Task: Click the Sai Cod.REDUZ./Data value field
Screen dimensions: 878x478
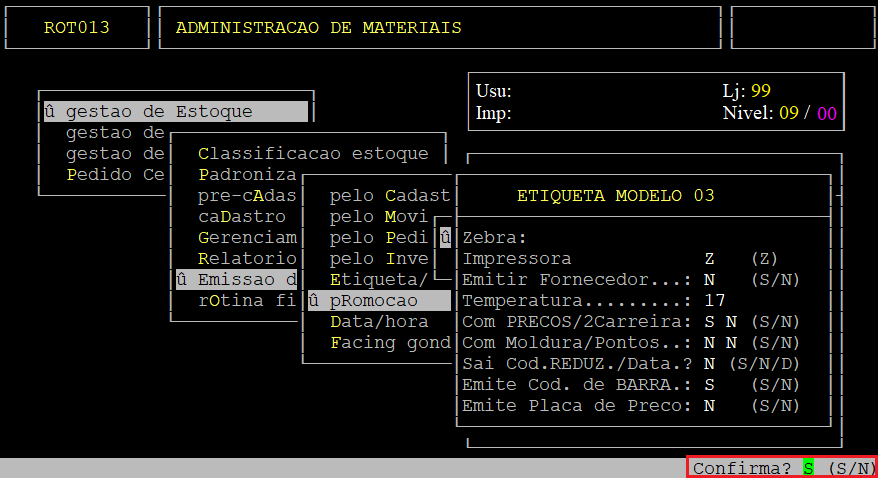Action: [709, 363]
